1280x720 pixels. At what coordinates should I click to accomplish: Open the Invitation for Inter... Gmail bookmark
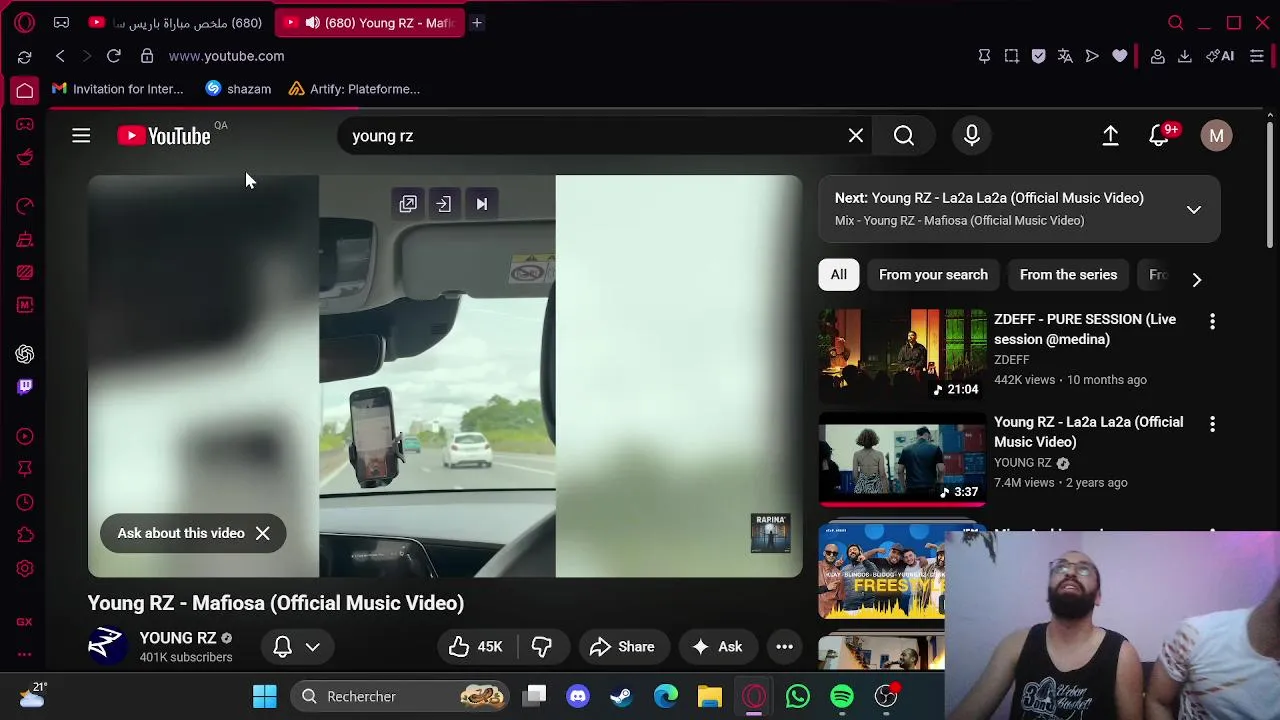click(x=118, y=89)
